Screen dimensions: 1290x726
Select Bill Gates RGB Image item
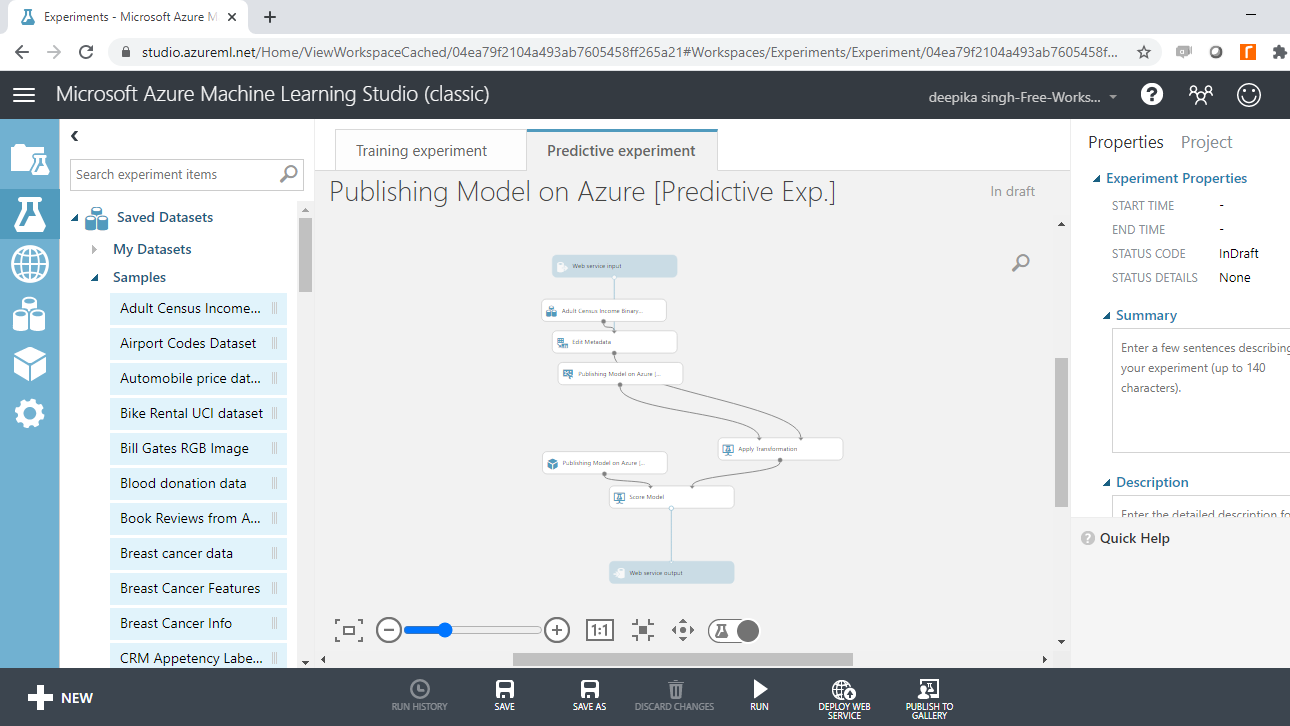click(199, 449)
